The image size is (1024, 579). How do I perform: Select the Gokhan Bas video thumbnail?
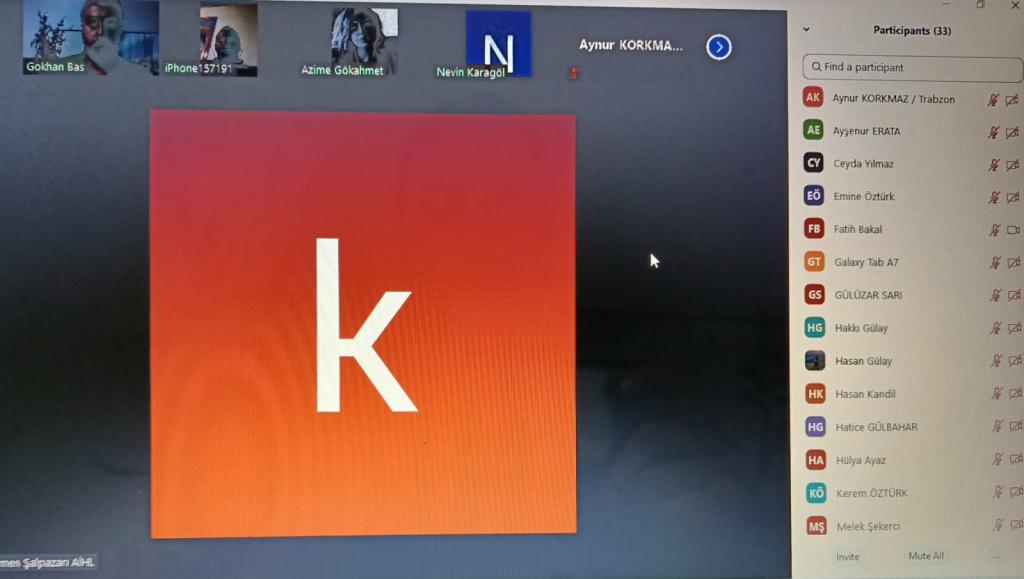[90, 38]
